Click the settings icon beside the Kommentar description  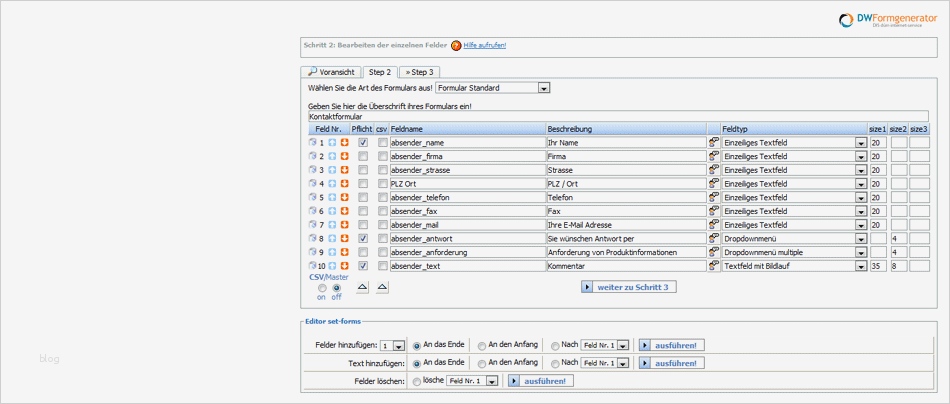point(714,267)
